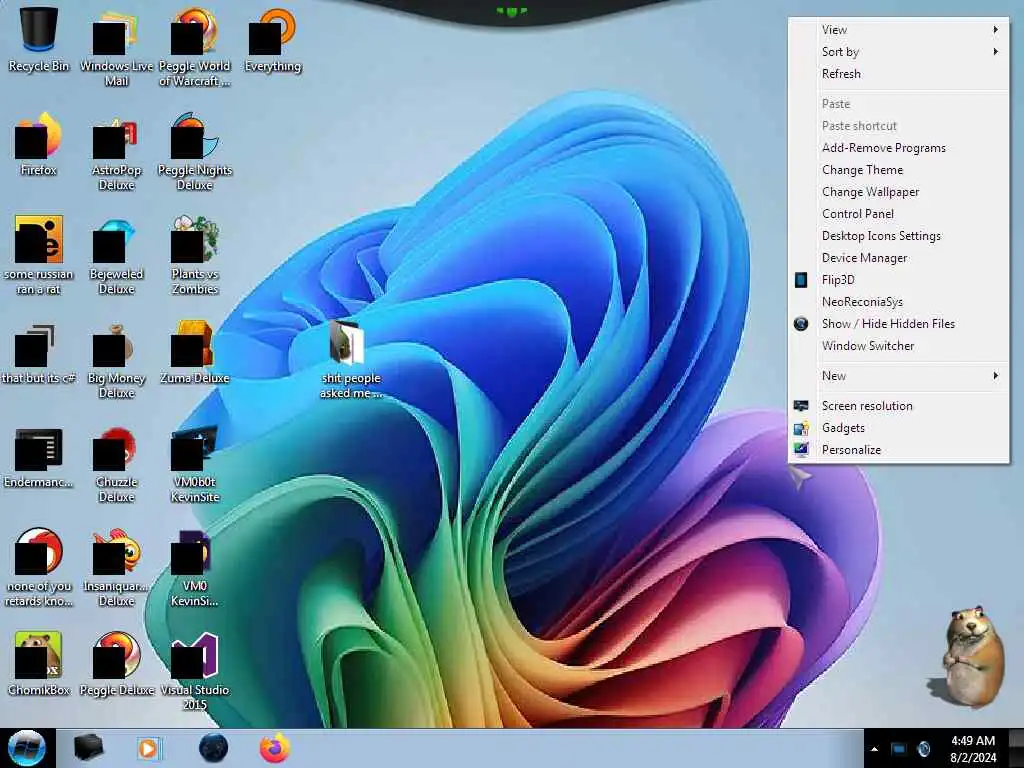Image resolution: width=1024 pixels, height=768 pixels.
Task: Launch the Windows Live Mail shortcut
Action: (116, 47)
